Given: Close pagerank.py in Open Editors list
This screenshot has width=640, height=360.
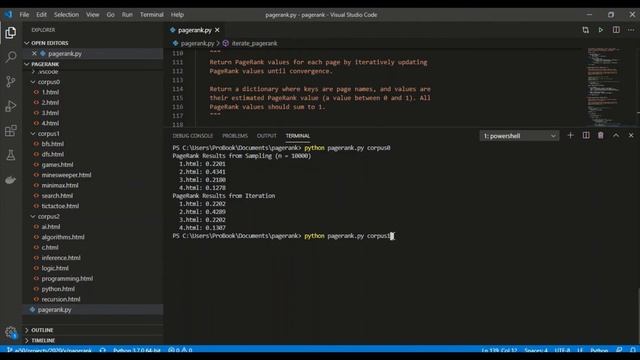Looking at the screenshot, I should [x=34, y=53].
